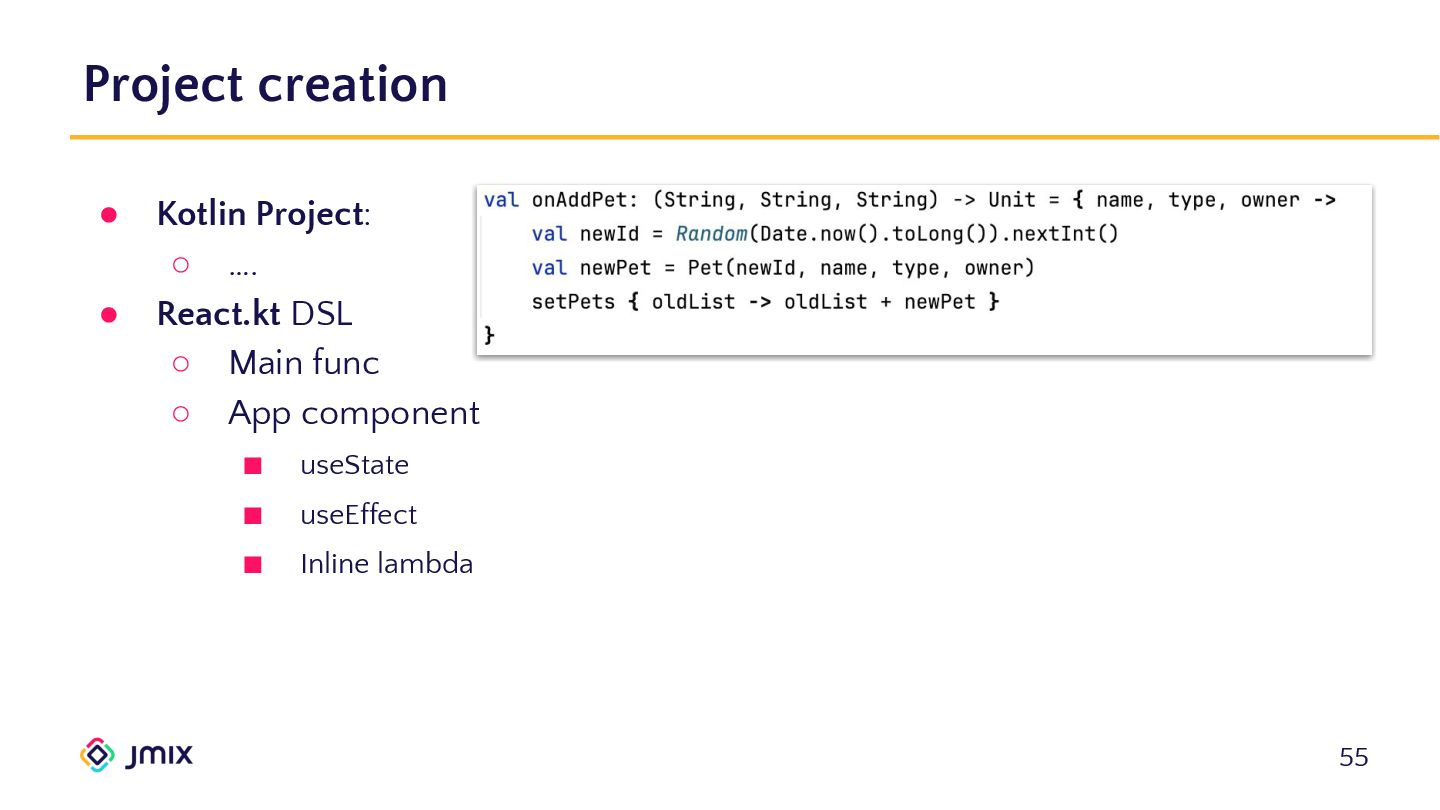Click the Inline lambda list item
Screen dimensions: 1440x810
tap(386, 564)
